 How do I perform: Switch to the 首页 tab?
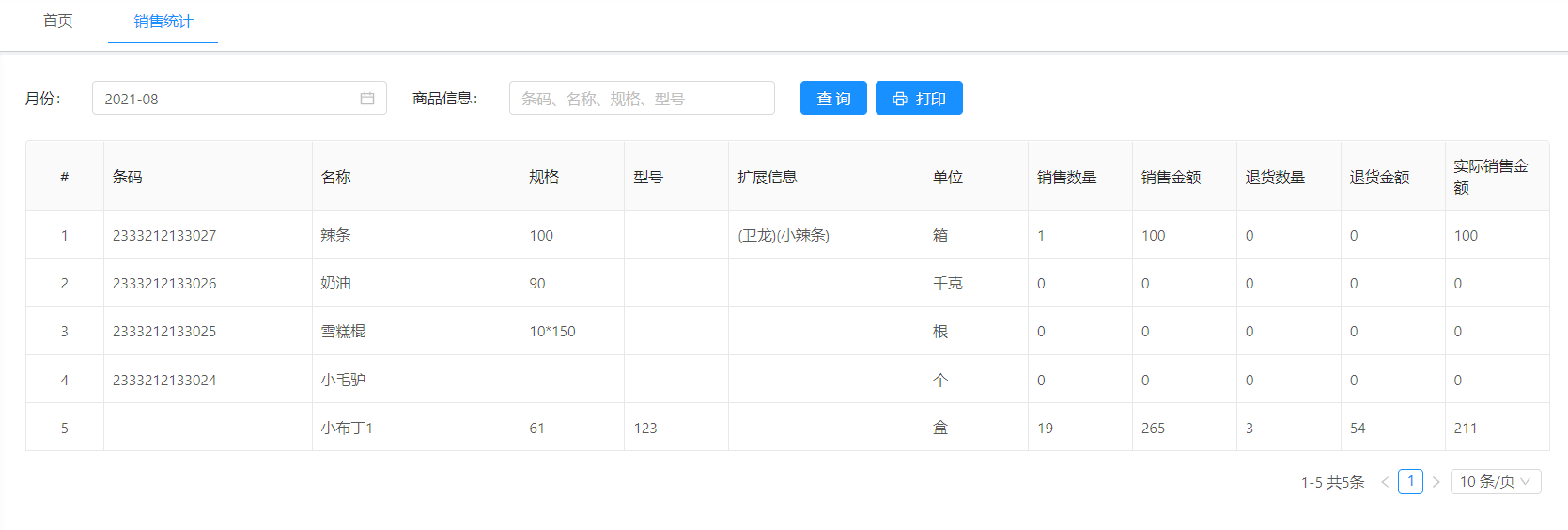58,22
